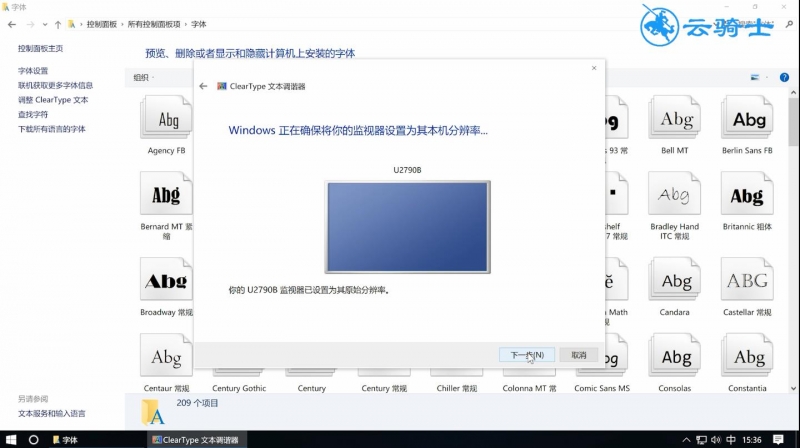Open volume control tray icon

pyautogui.click(x=716, y=440)
